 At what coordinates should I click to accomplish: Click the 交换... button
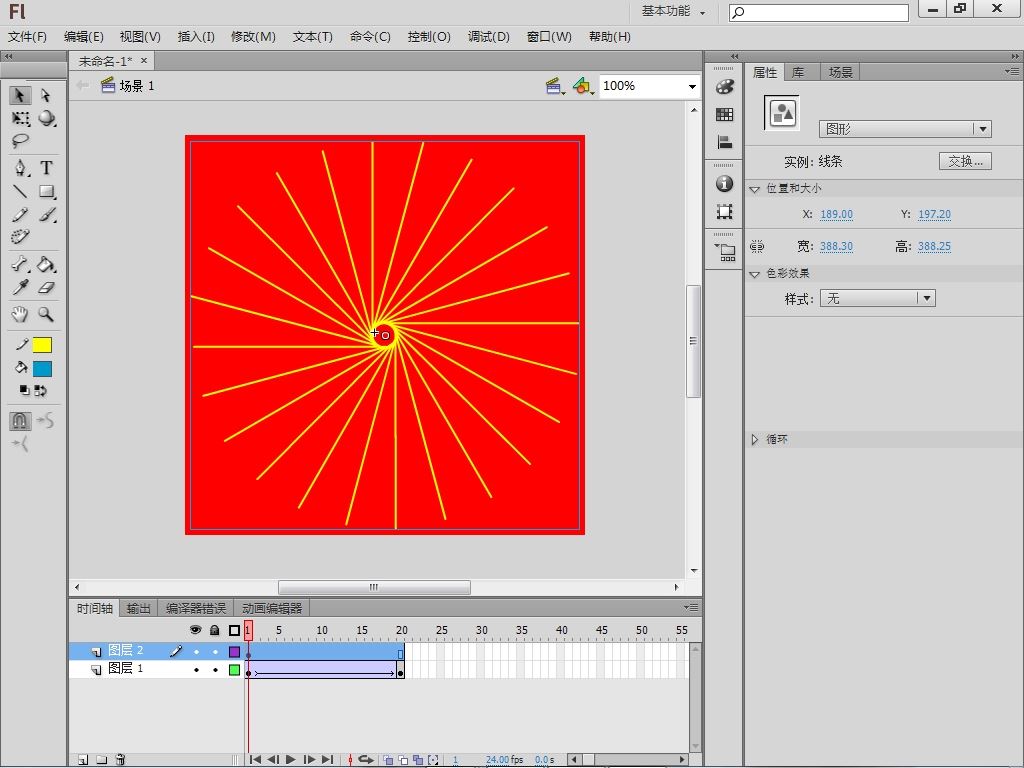(x=964, y=161)
